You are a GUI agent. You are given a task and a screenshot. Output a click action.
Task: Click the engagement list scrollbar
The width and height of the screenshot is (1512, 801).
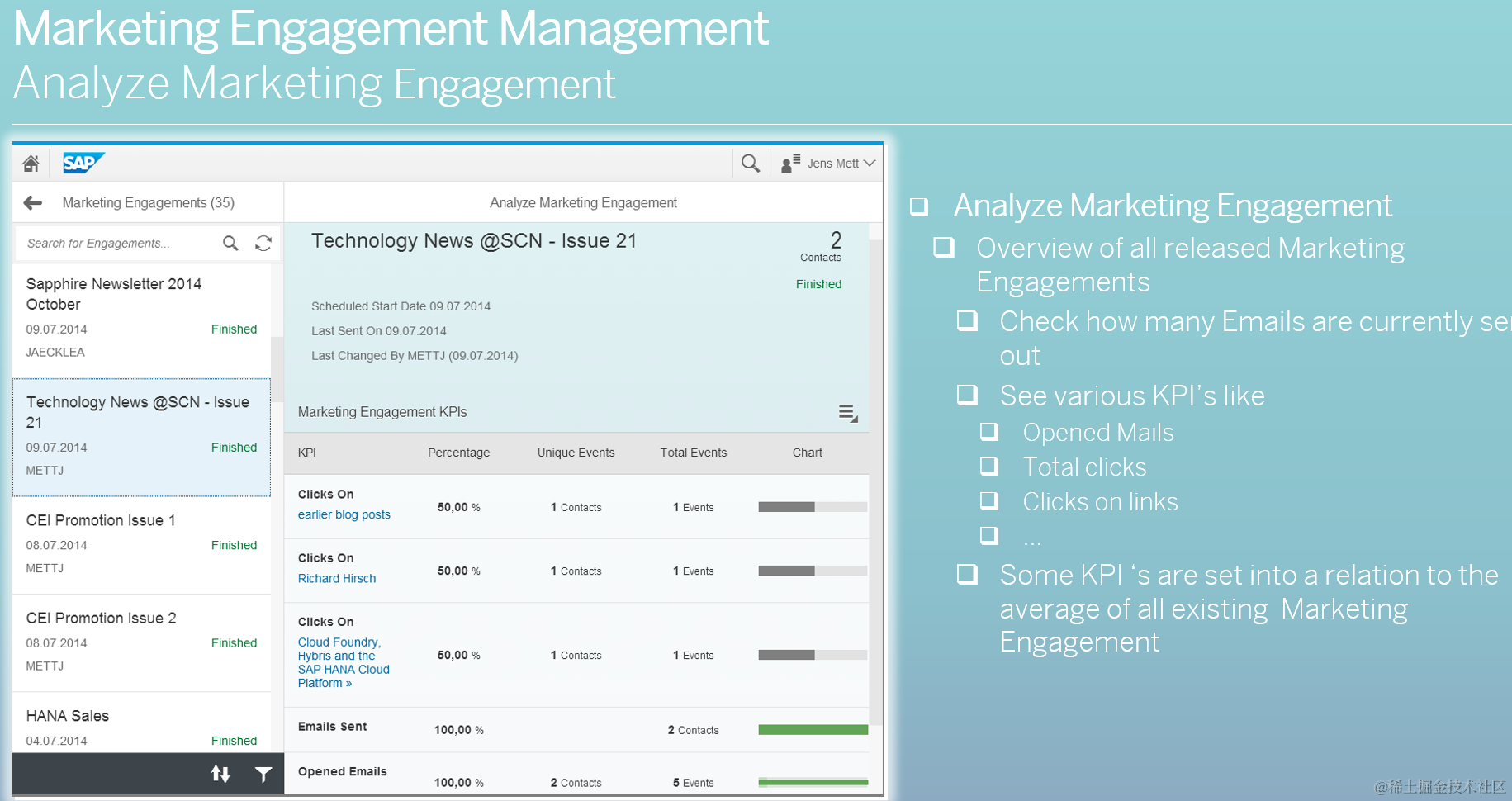[x=277, y=369]
